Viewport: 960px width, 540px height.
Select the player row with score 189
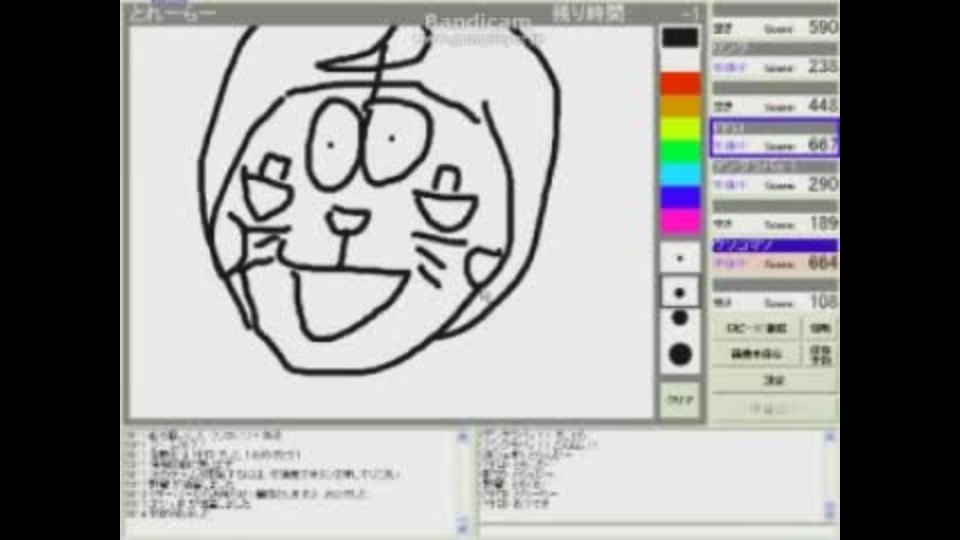click(x=775, y=217)
